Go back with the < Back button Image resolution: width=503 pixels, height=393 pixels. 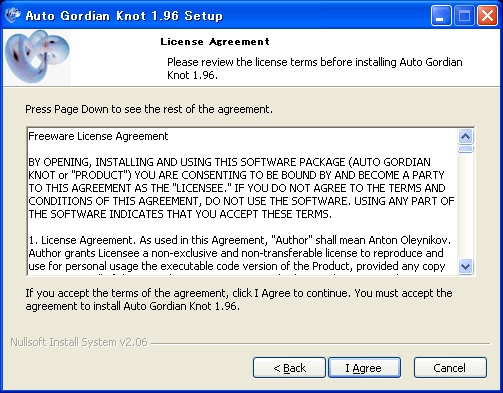pos(289,368)
